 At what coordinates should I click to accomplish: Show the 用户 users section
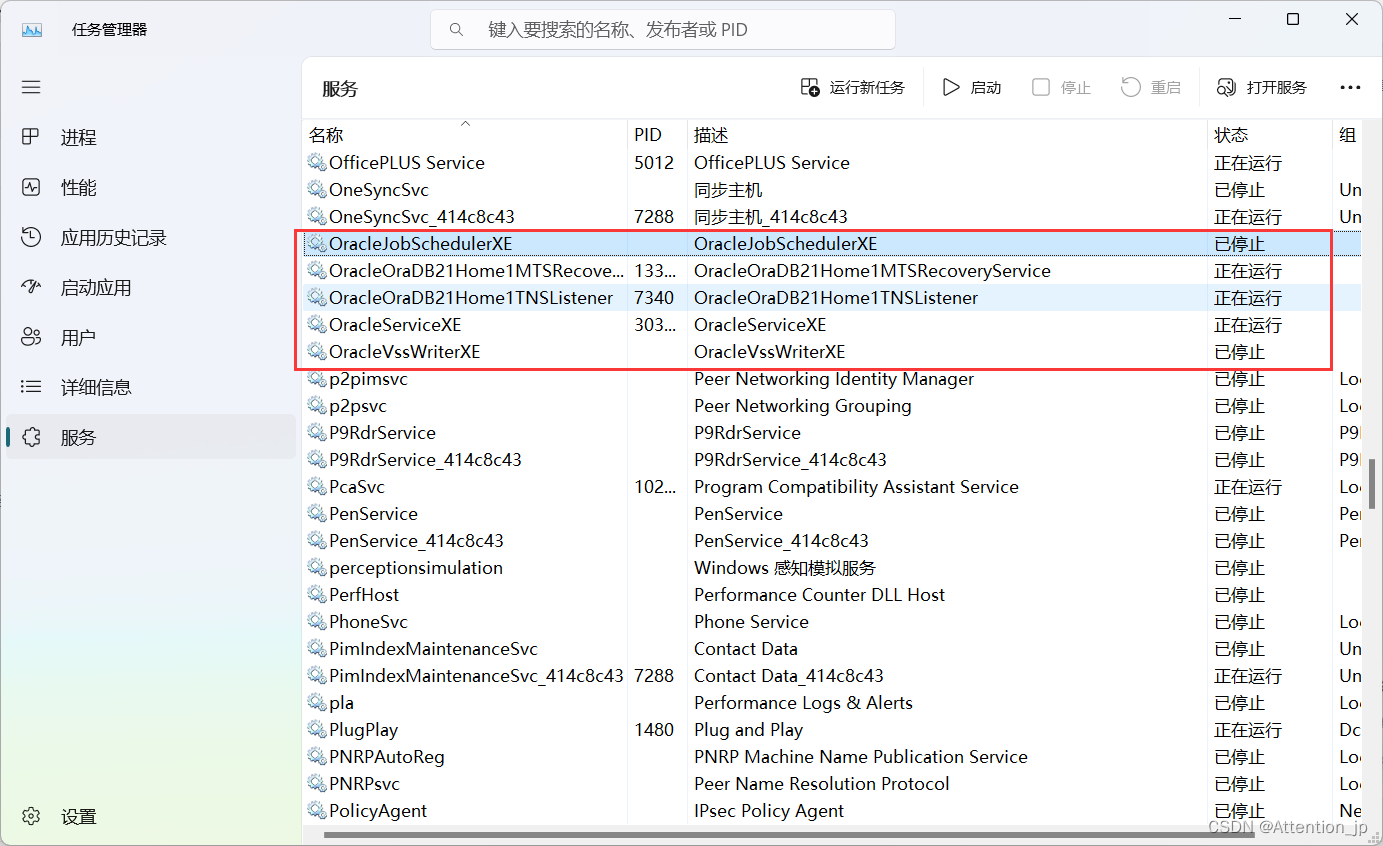(x=80, y=337)
